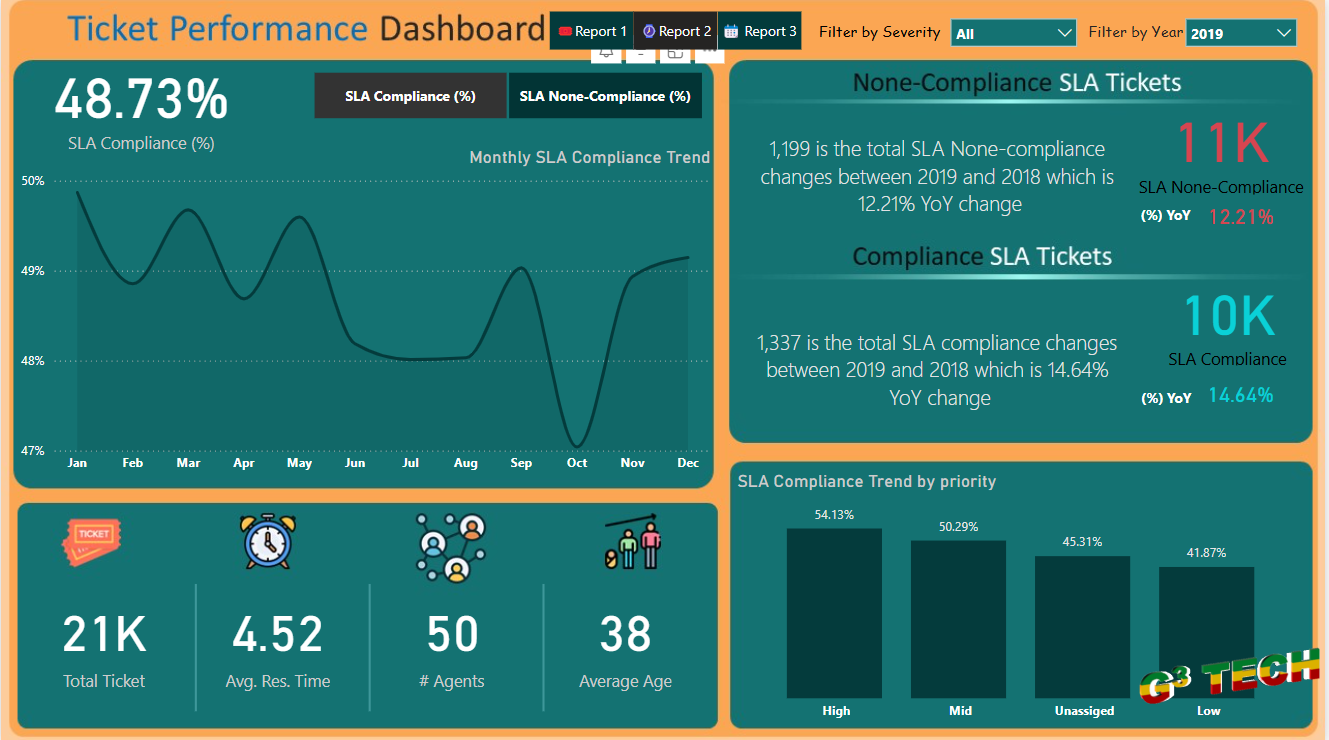Click the Compliance SLA Tickets heading

(982, 256)
